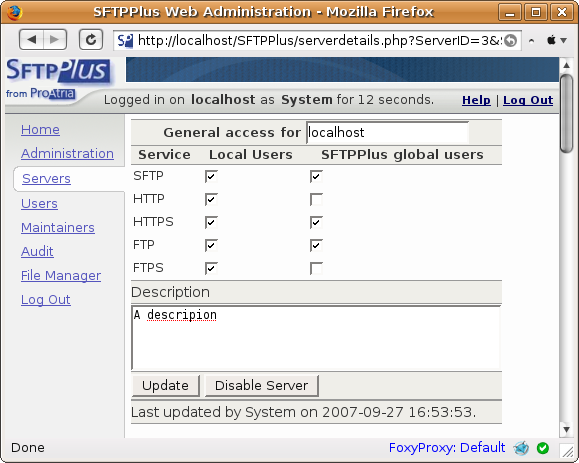Click the Disable Server button
This screenshot has height=463, width=579.
point(261,385)
